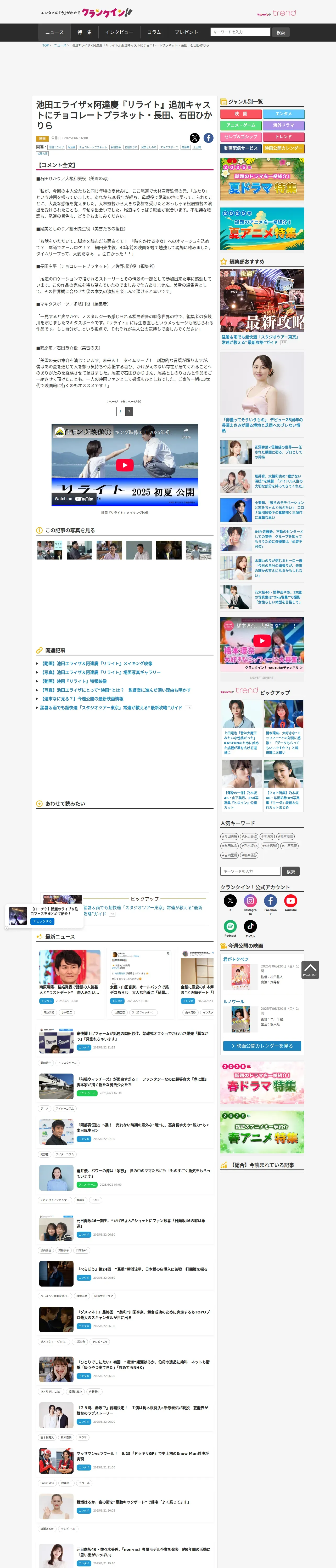This screenshot has height=1568, width=336.
Task: Click the PAGE TOP arrow button
Action: [310, 969]
